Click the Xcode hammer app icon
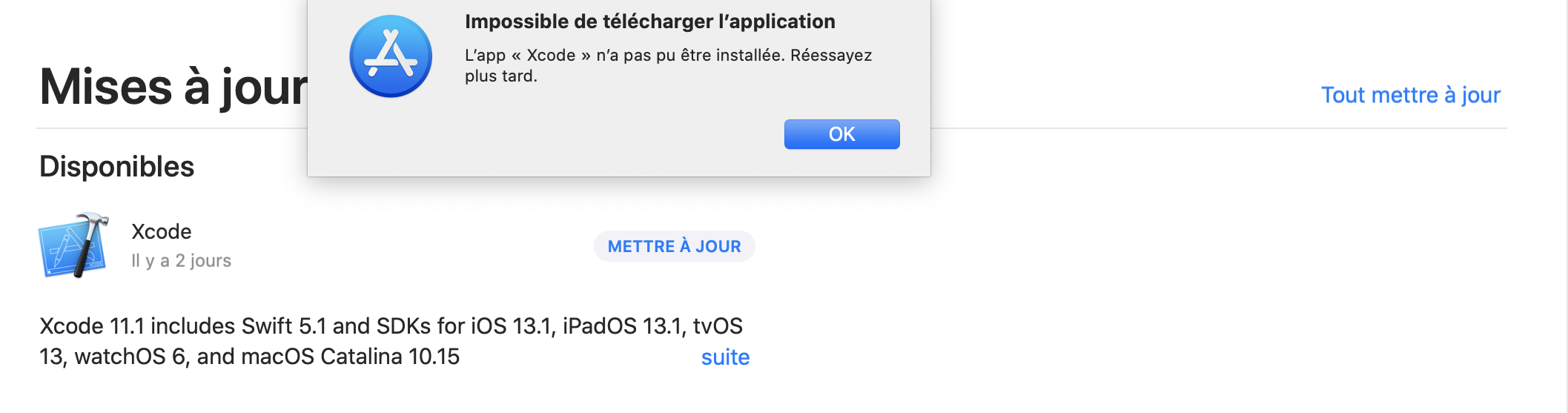1568x413 pixels. (73, 245)
